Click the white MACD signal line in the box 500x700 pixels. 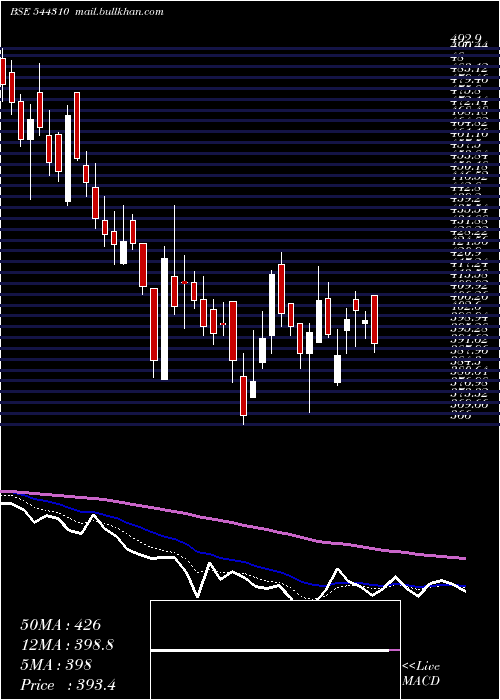pos(270,651)
